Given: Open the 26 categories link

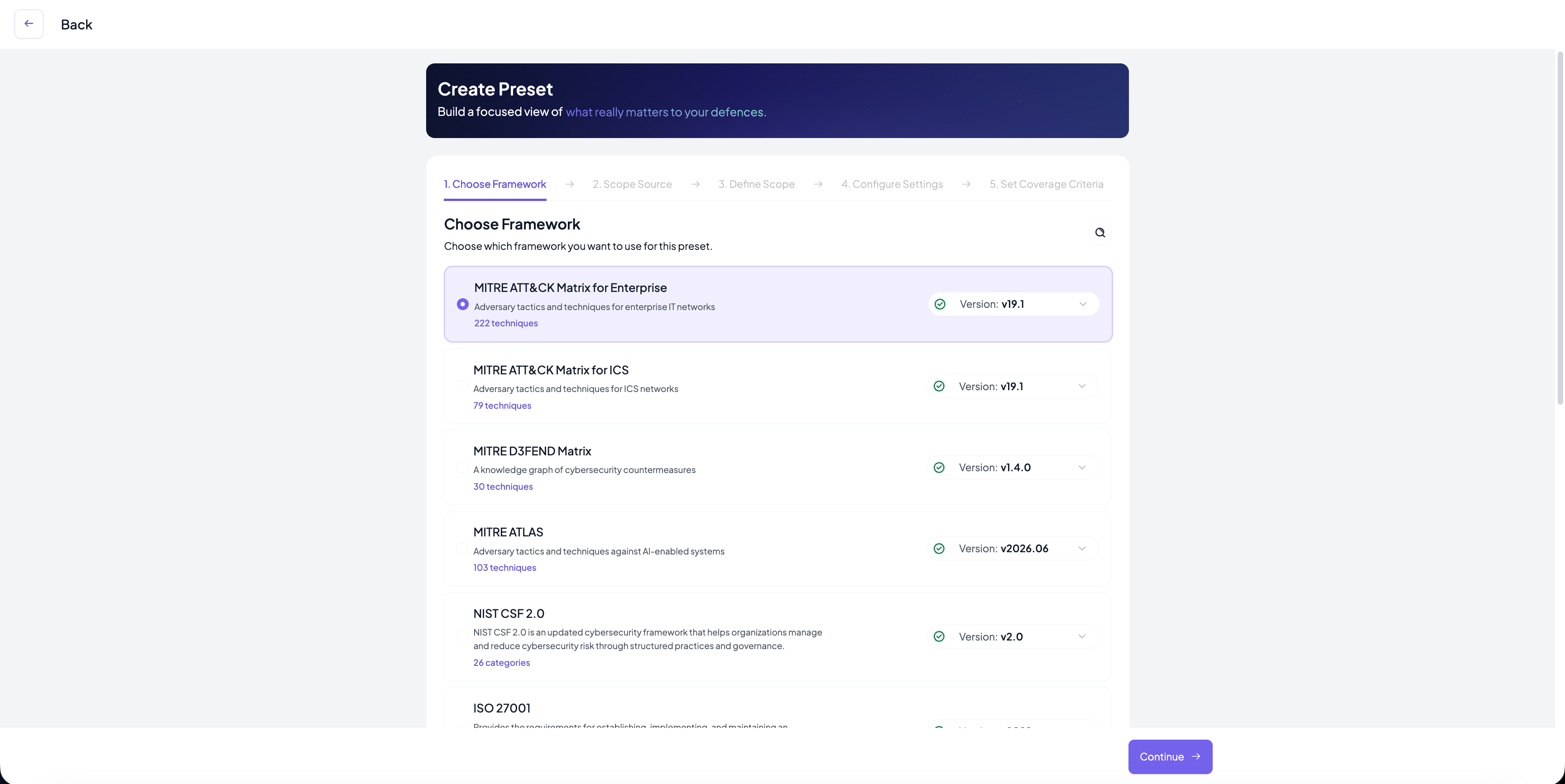Looking at the screenshot, I should tap(501, 663).
